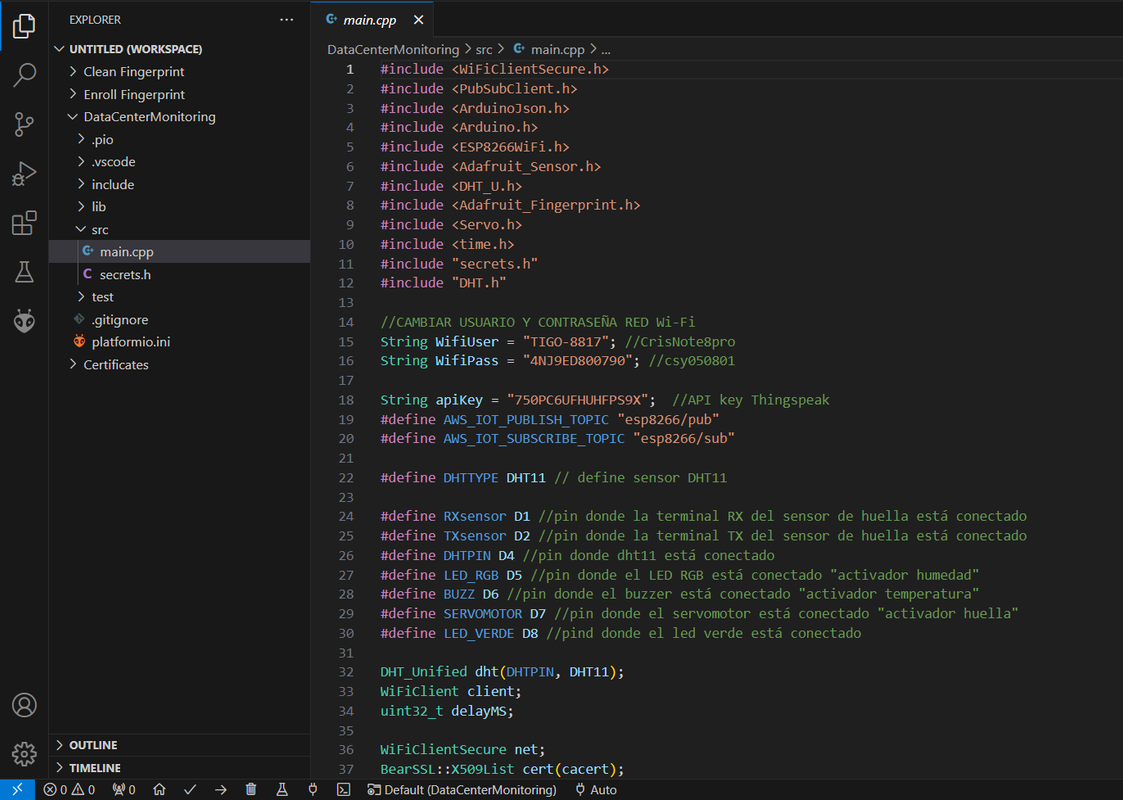Screen dimensions: 1123x800
Task: Expand the Enroll Fingerprint folder
Action: click(73, 94)
